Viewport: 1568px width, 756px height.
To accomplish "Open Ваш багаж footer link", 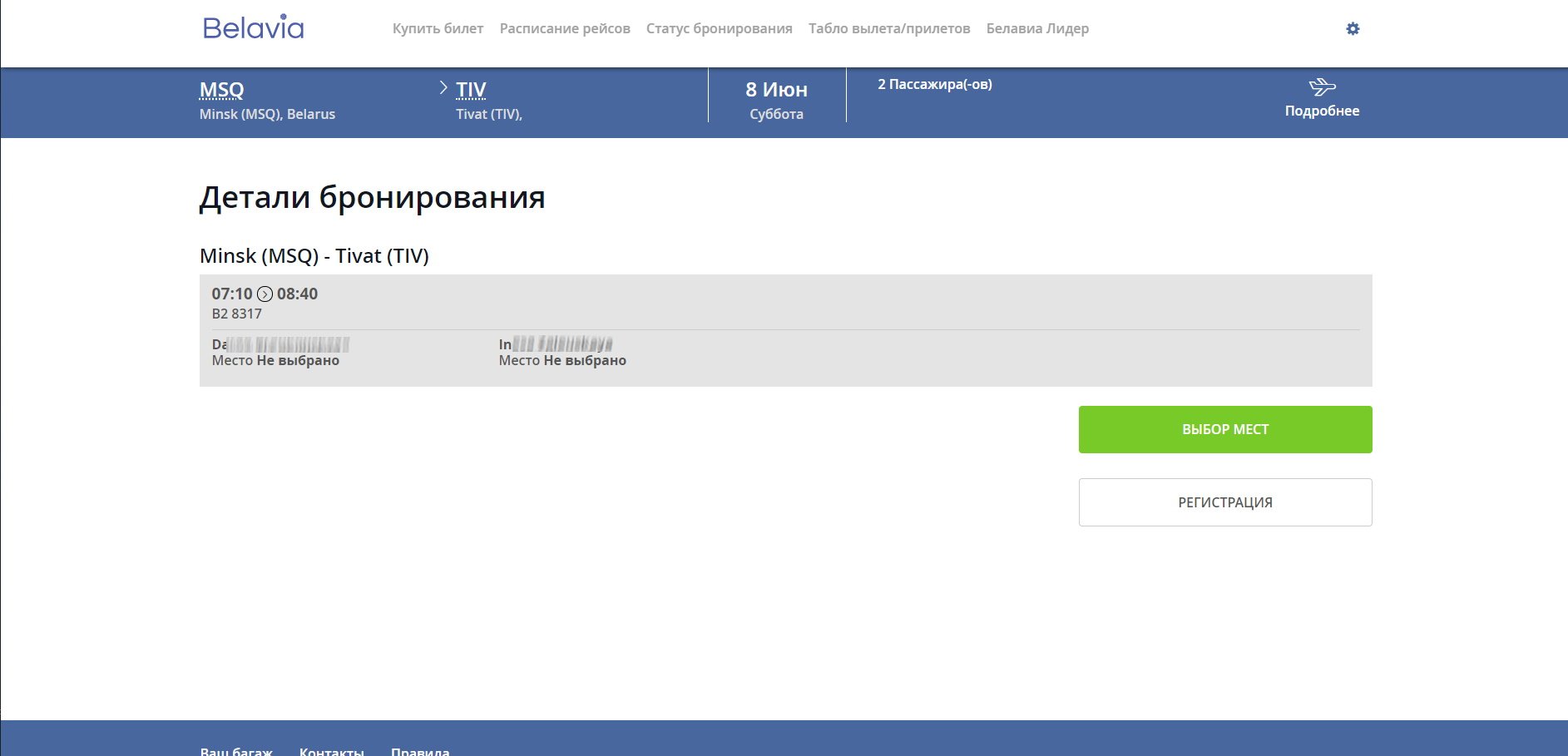I will 236,750.
